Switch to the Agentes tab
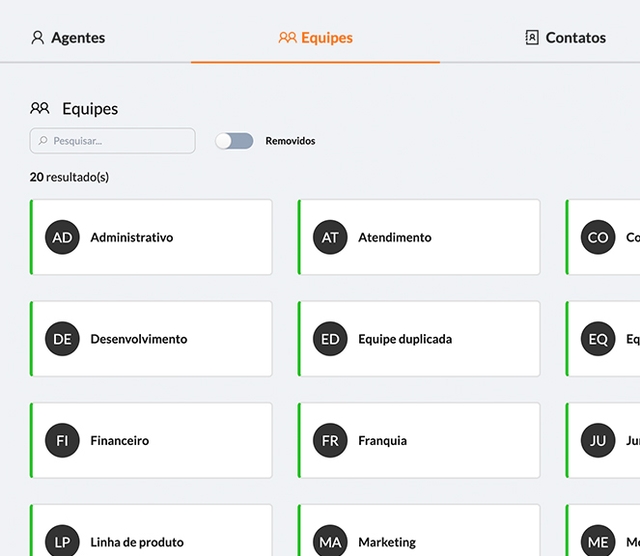This screenshot has height=556, width=640. click(x=68, y=38)
